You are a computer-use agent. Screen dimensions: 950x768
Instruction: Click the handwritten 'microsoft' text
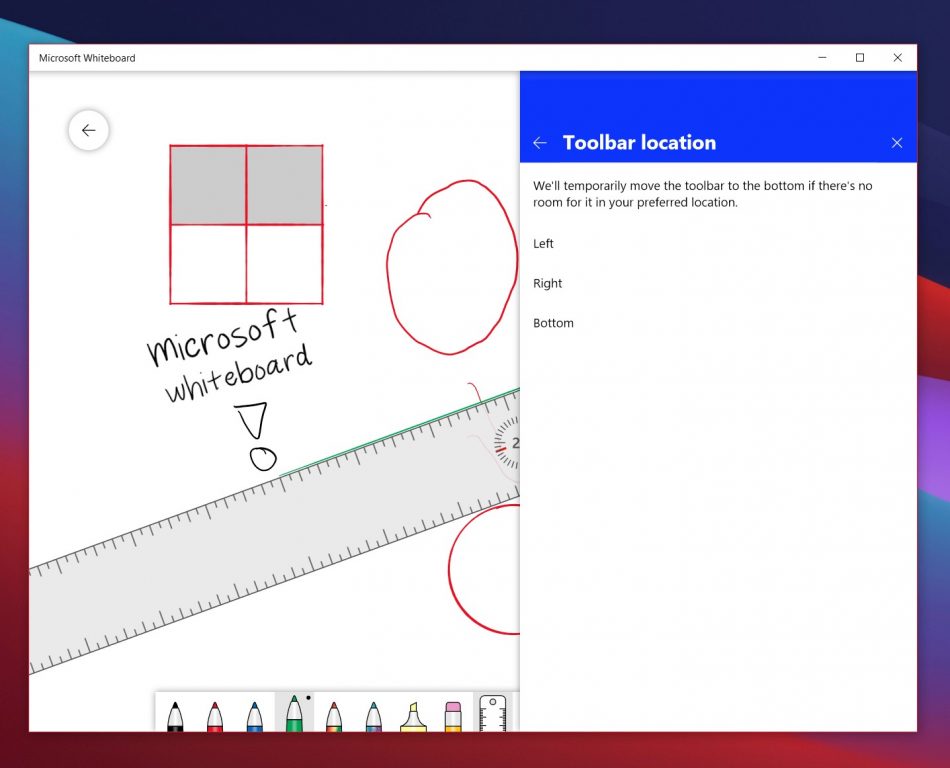(222, 337)
